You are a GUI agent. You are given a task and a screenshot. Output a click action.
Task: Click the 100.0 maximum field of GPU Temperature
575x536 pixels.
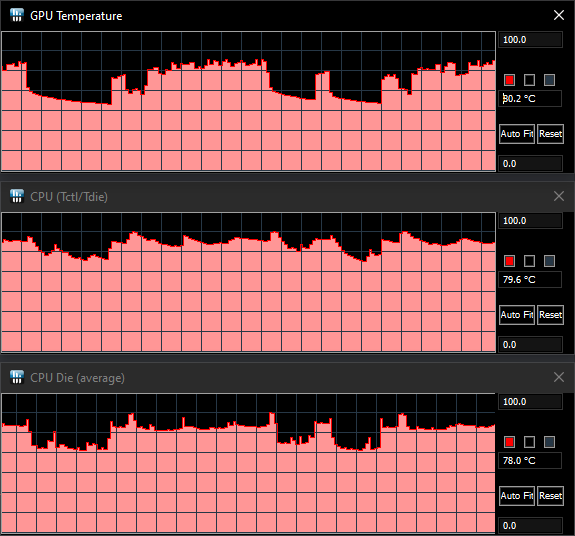[x=530, y=40]
